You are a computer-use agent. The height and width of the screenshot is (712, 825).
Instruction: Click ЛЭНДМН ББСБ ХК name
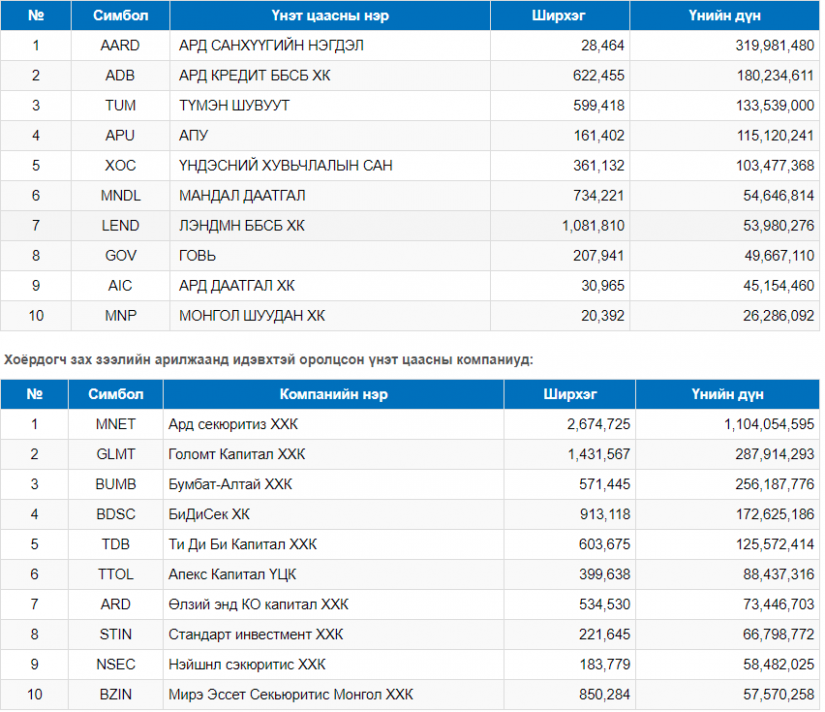(242, 225)
